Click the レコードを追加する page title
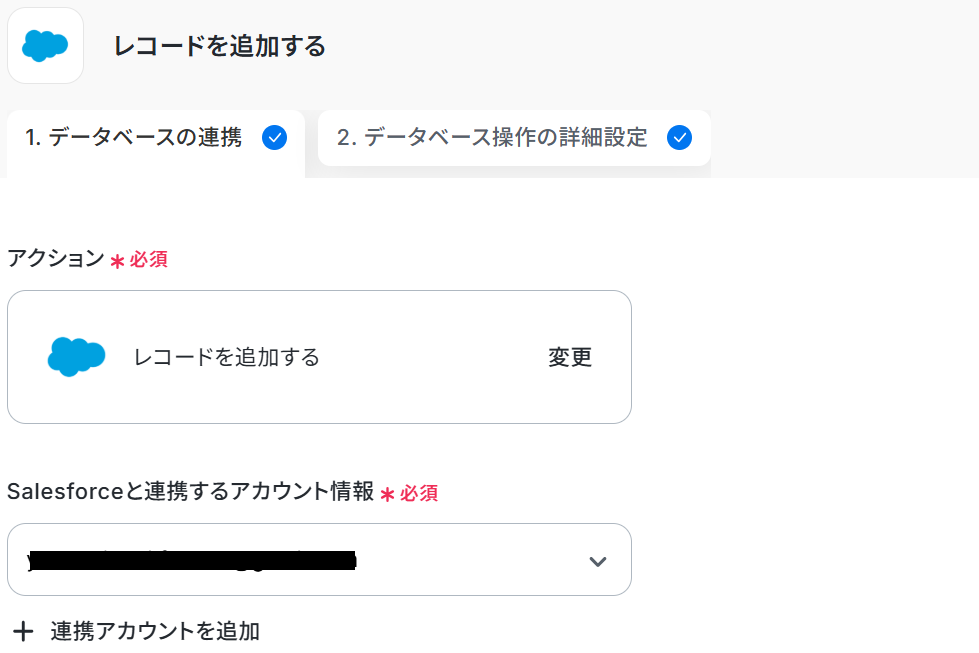This screenshot has width=979, height=653. (x=219, y=46)
